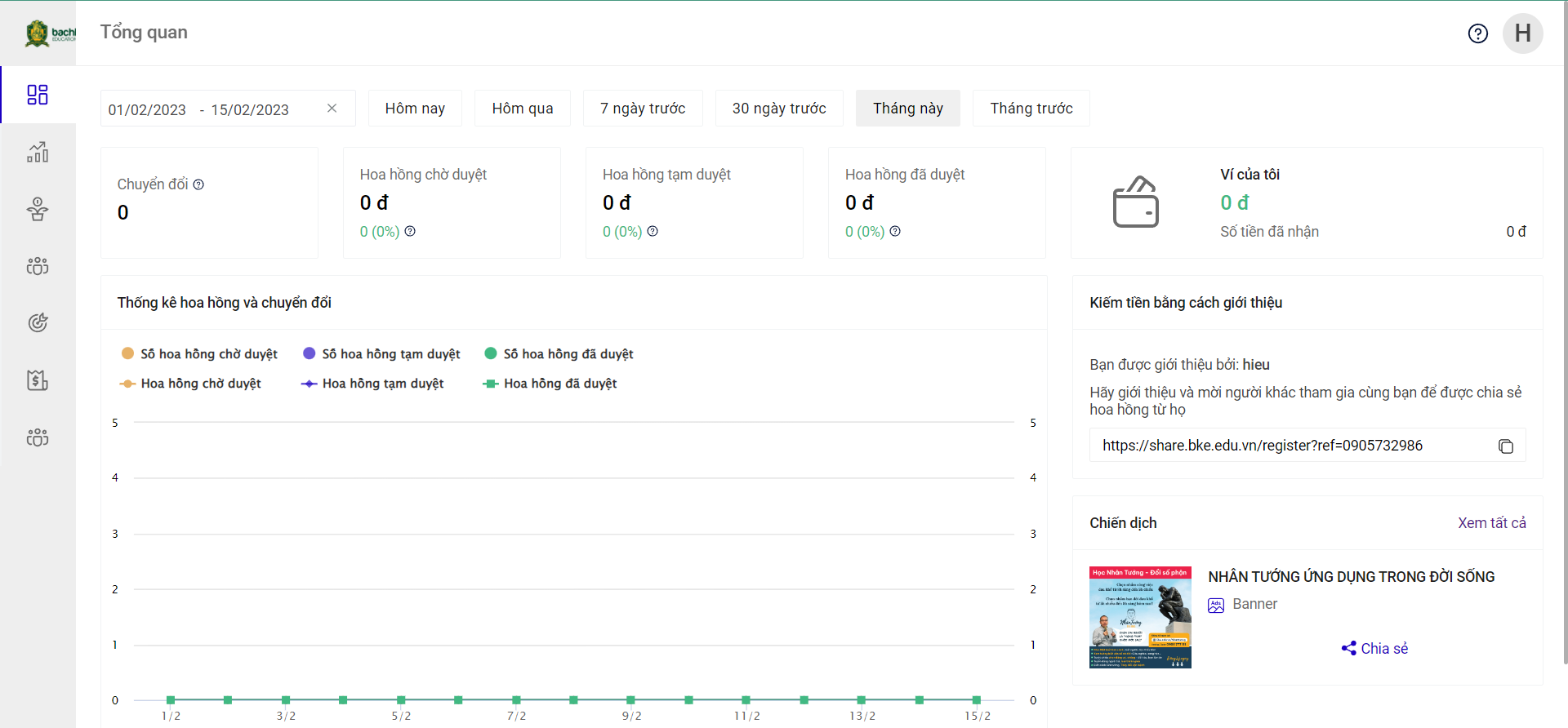Open the Tổng quan dashboard sidebar icon
Screen dimensions: 1568x728
click(x=38, y=95)
